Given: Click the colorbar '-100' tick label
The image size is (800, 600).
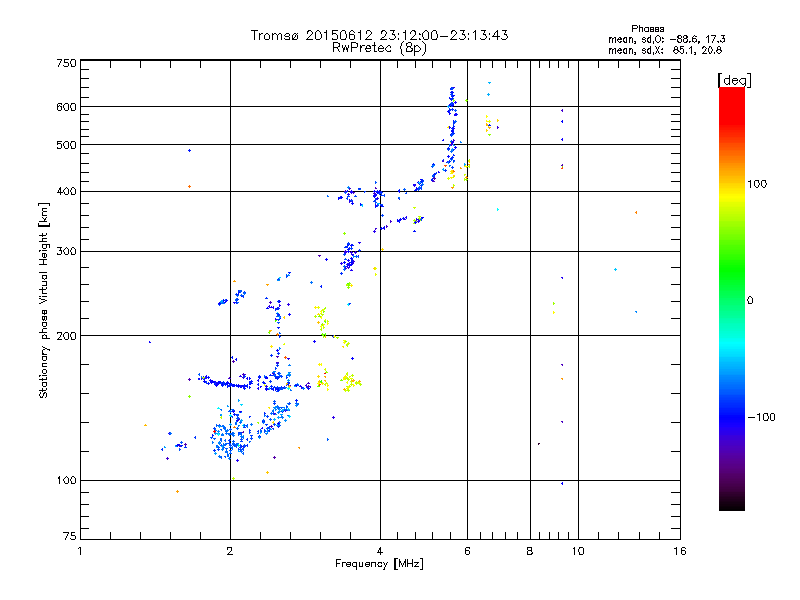Looking at the screenshot, I should point(761,417).
